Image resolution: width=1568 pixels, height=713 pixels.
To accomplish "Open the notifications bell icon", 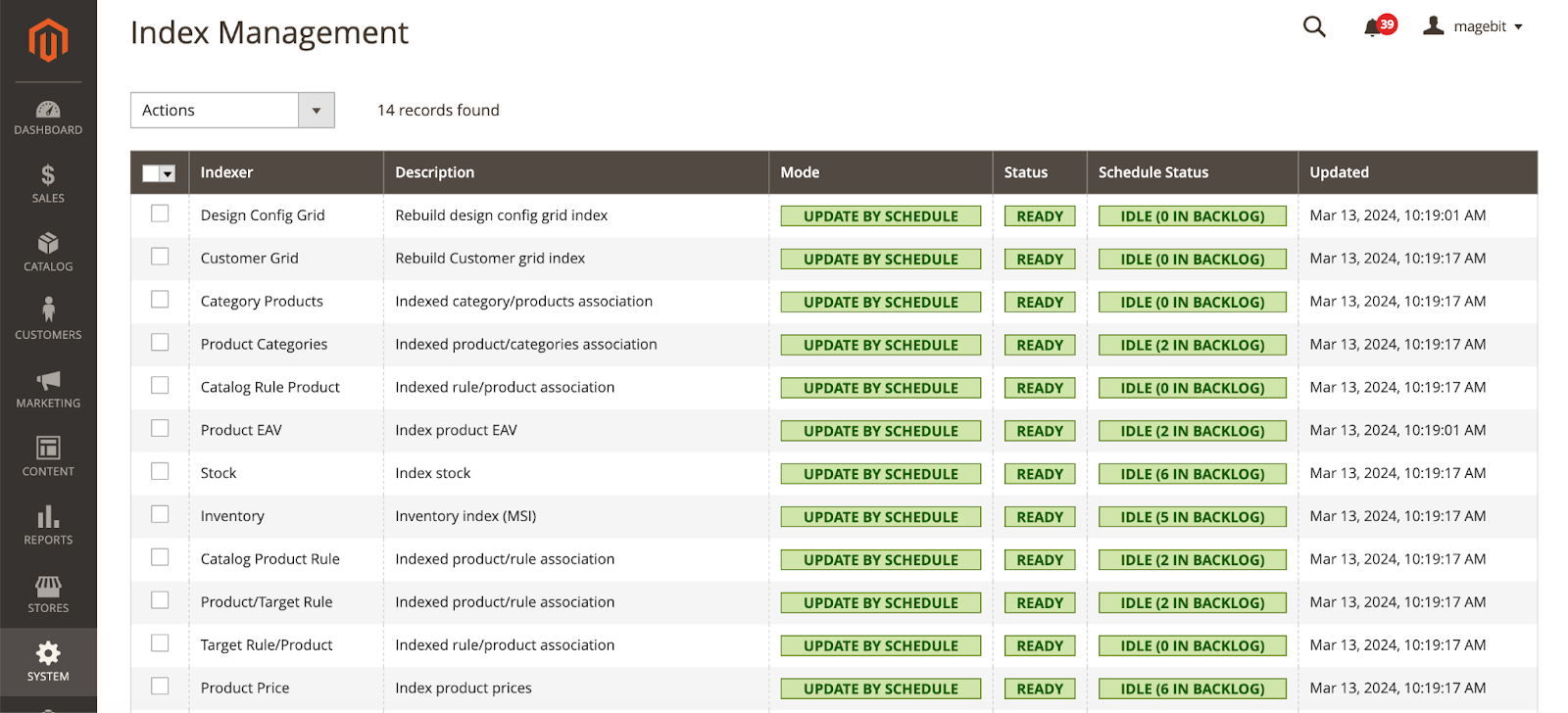I will tap(1374, 27).
